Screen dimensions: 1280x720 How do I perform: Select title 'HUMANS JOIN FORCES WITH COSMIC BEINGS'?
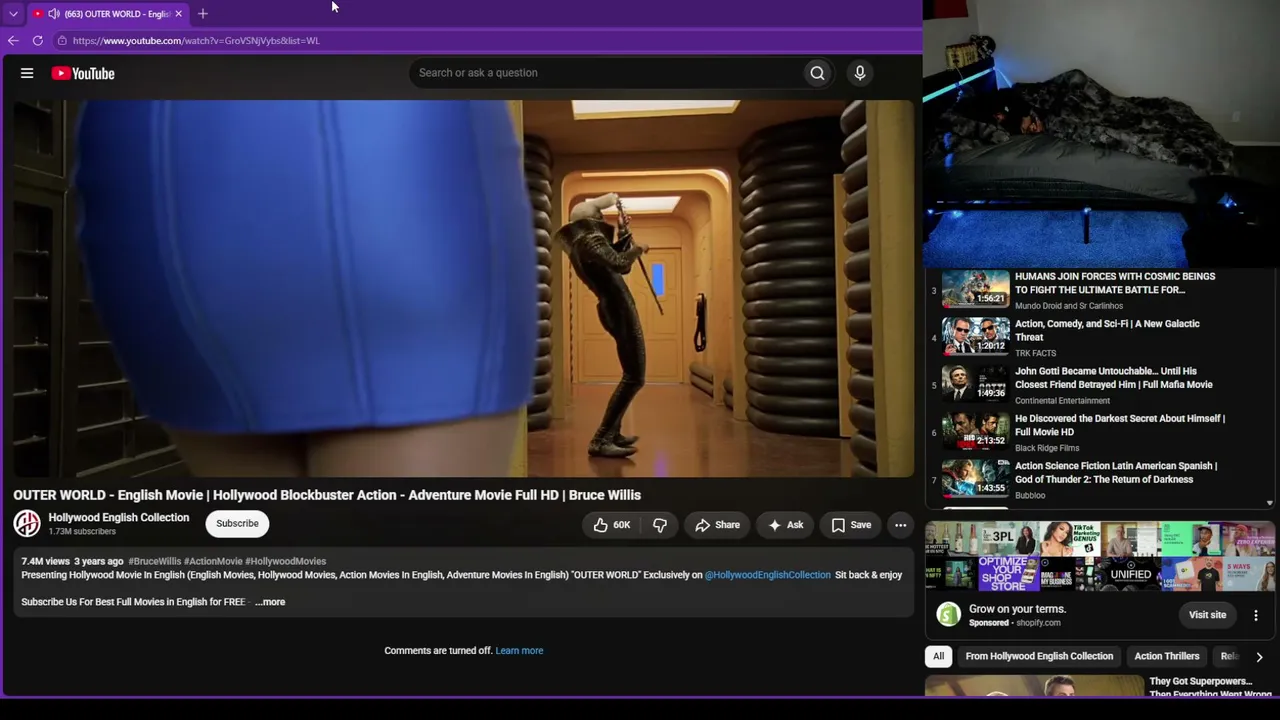1115,283
